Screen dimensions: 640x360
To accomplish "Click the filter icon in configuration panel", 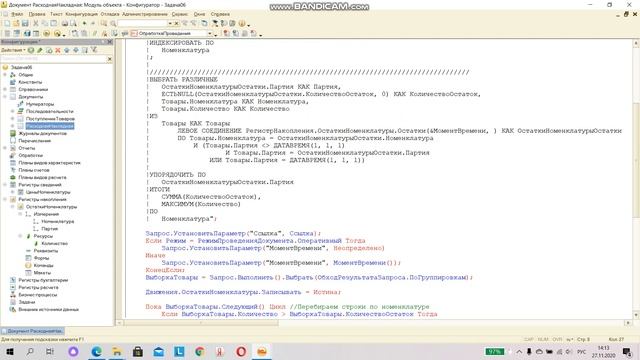I will 94,50.
